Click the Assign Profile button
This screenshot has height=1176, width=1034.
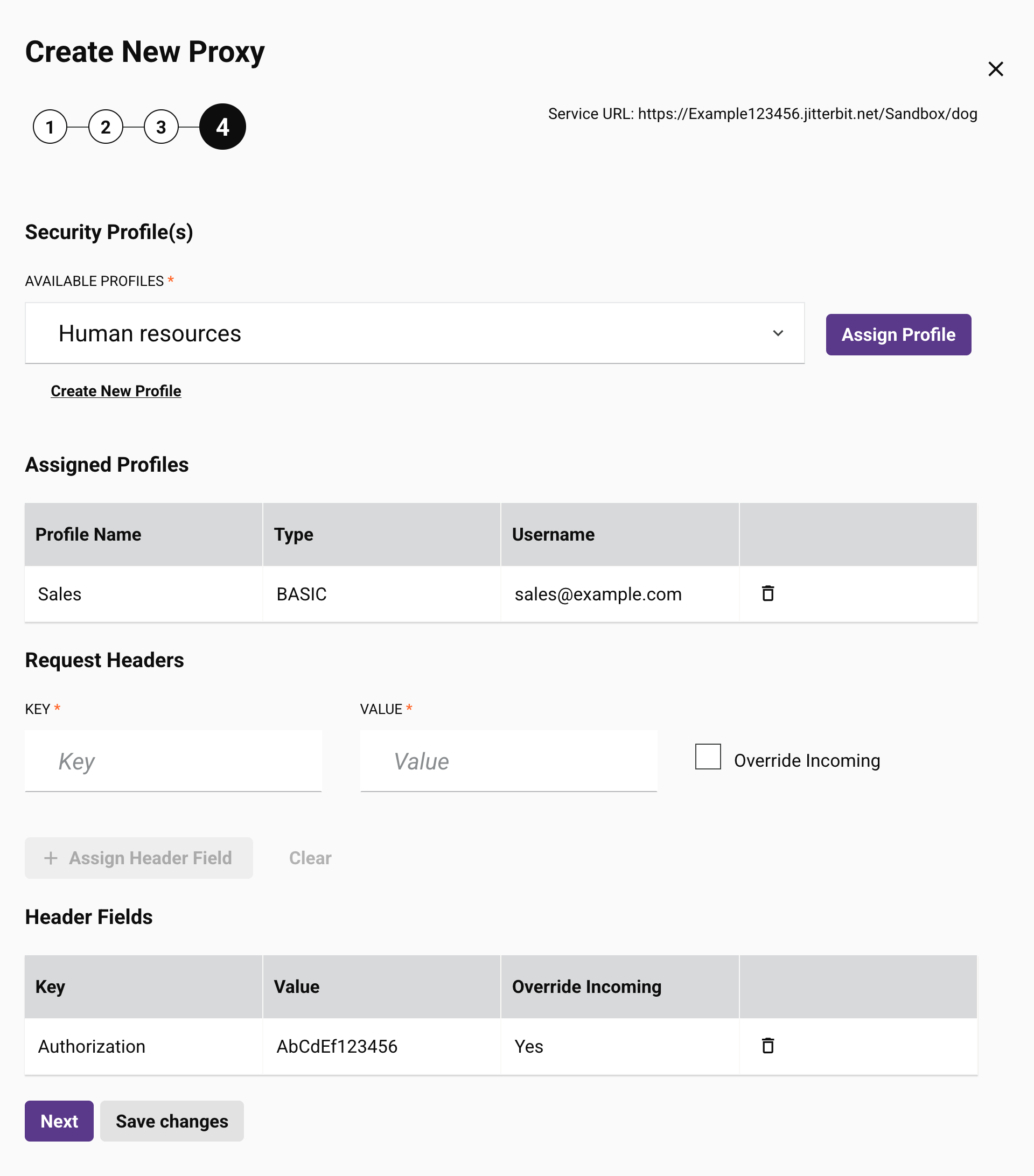(x=898, y=334)
